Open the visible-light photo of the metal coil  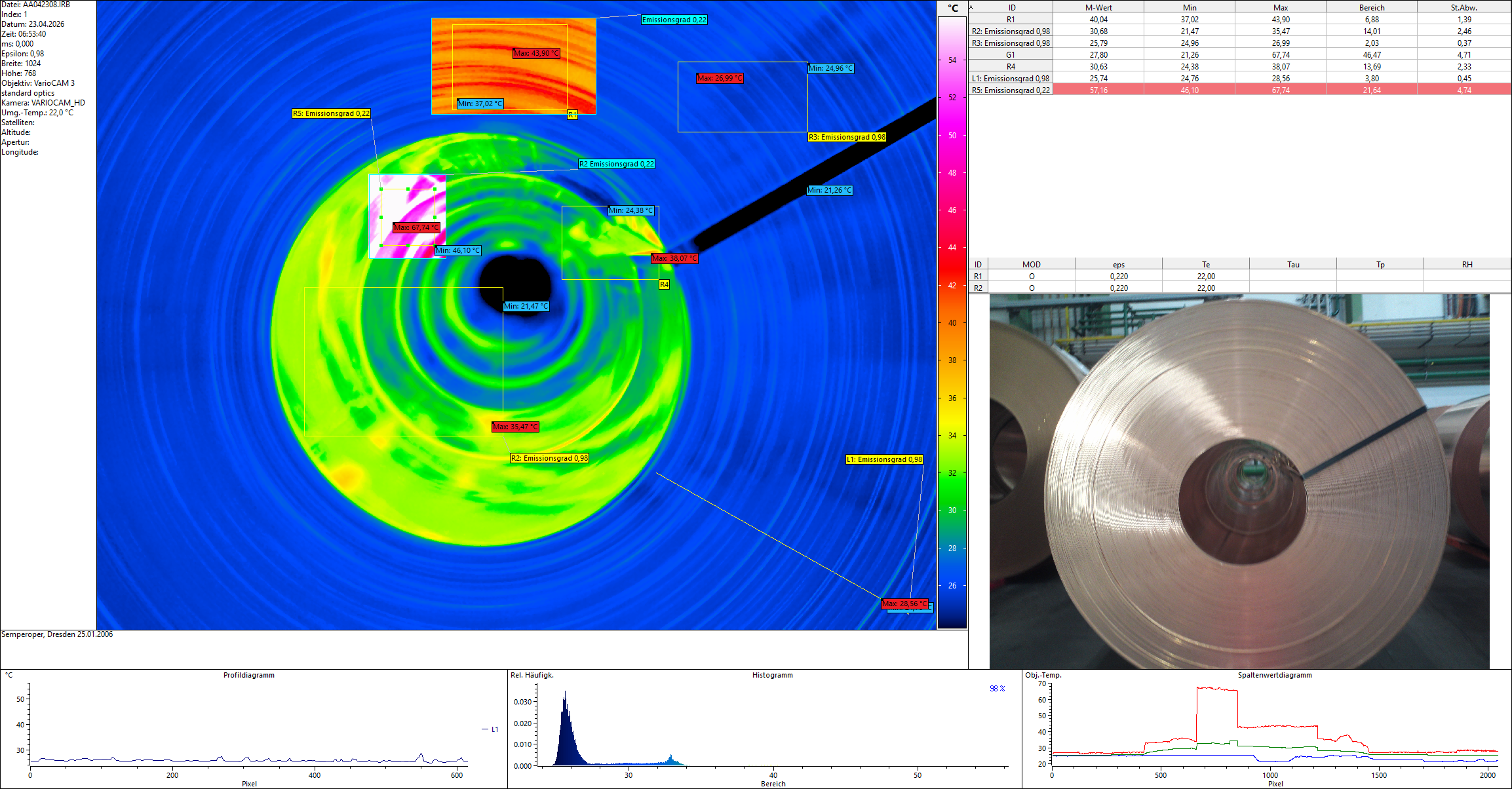point(1239,482)
